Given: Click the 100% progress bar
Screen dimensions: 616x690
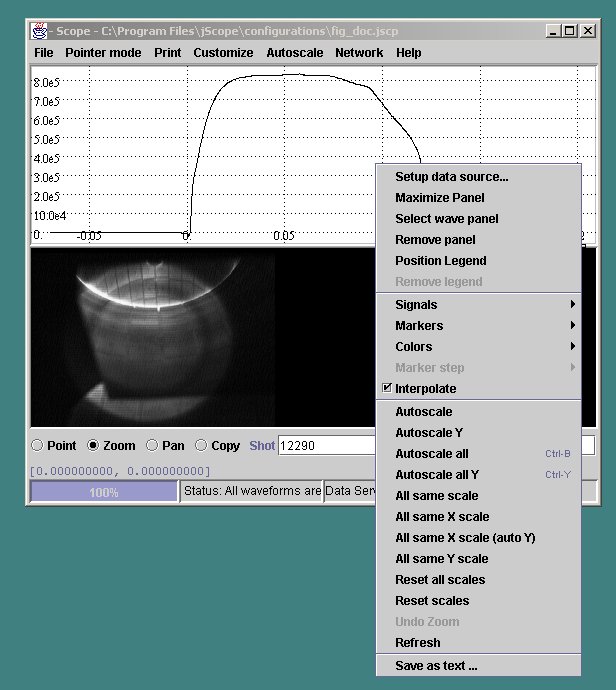Looking at the screenshot, I should [104, 492].
